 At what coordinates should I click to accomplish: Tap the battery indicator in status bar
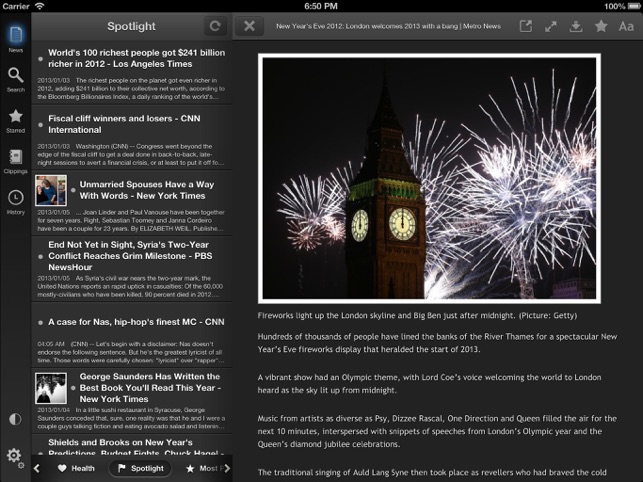click(633, 6)
